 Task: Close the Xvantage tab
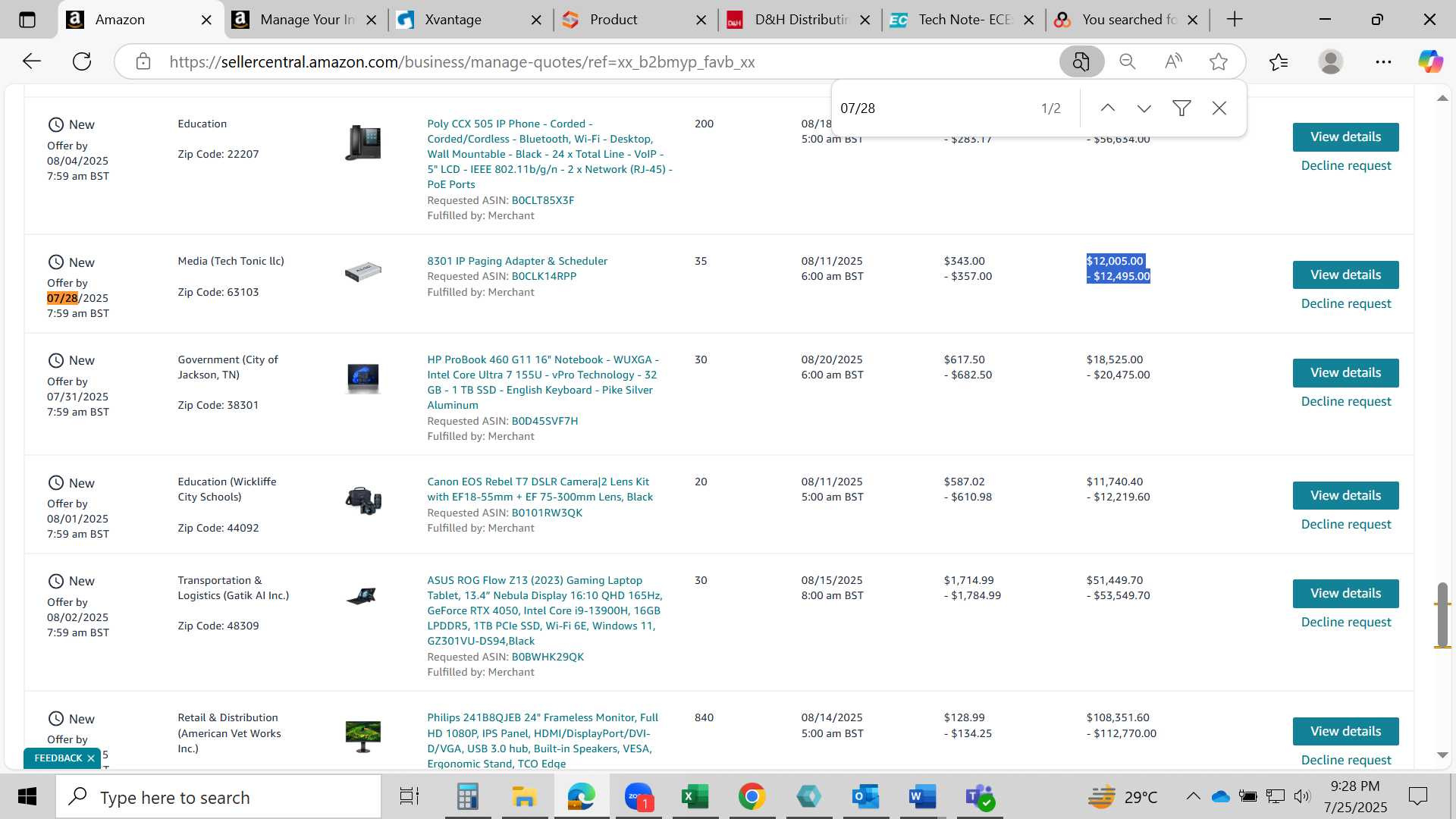(536, 20)
